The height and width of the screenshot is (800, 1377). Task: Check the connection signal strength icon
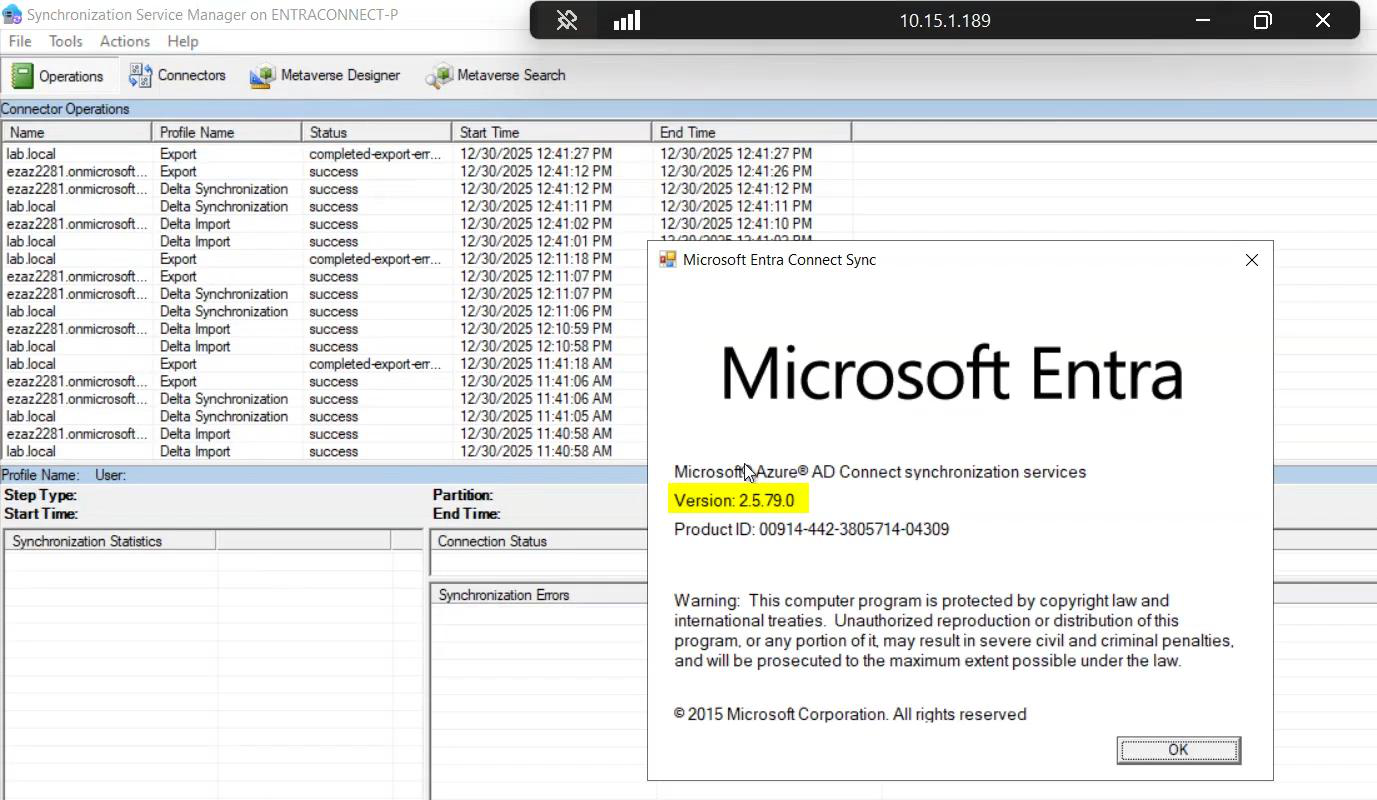tap(627, 20)
